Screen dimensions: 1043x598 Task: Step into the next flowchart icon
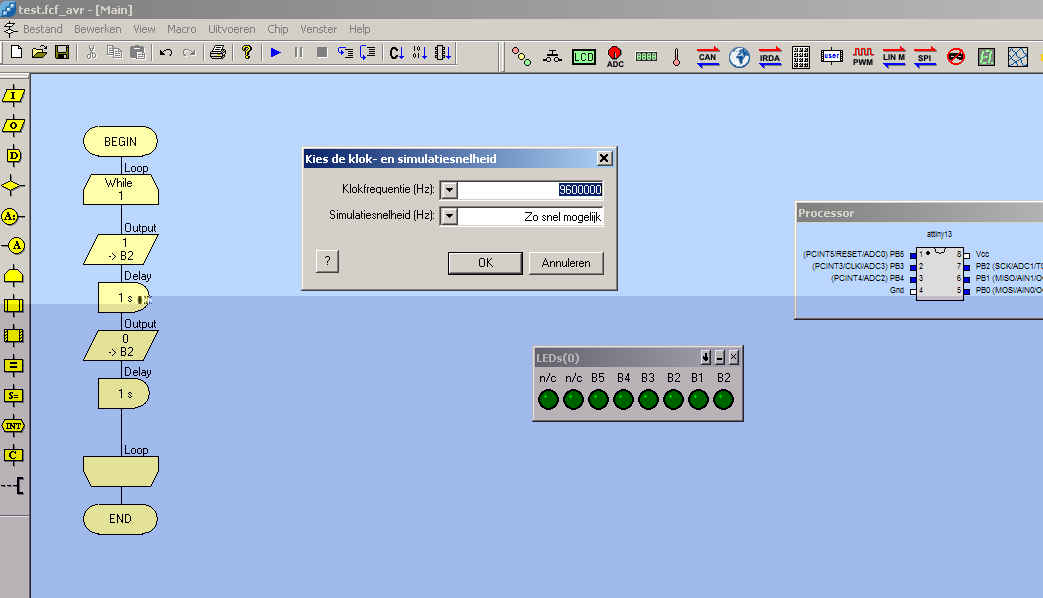tap(345, 53)
